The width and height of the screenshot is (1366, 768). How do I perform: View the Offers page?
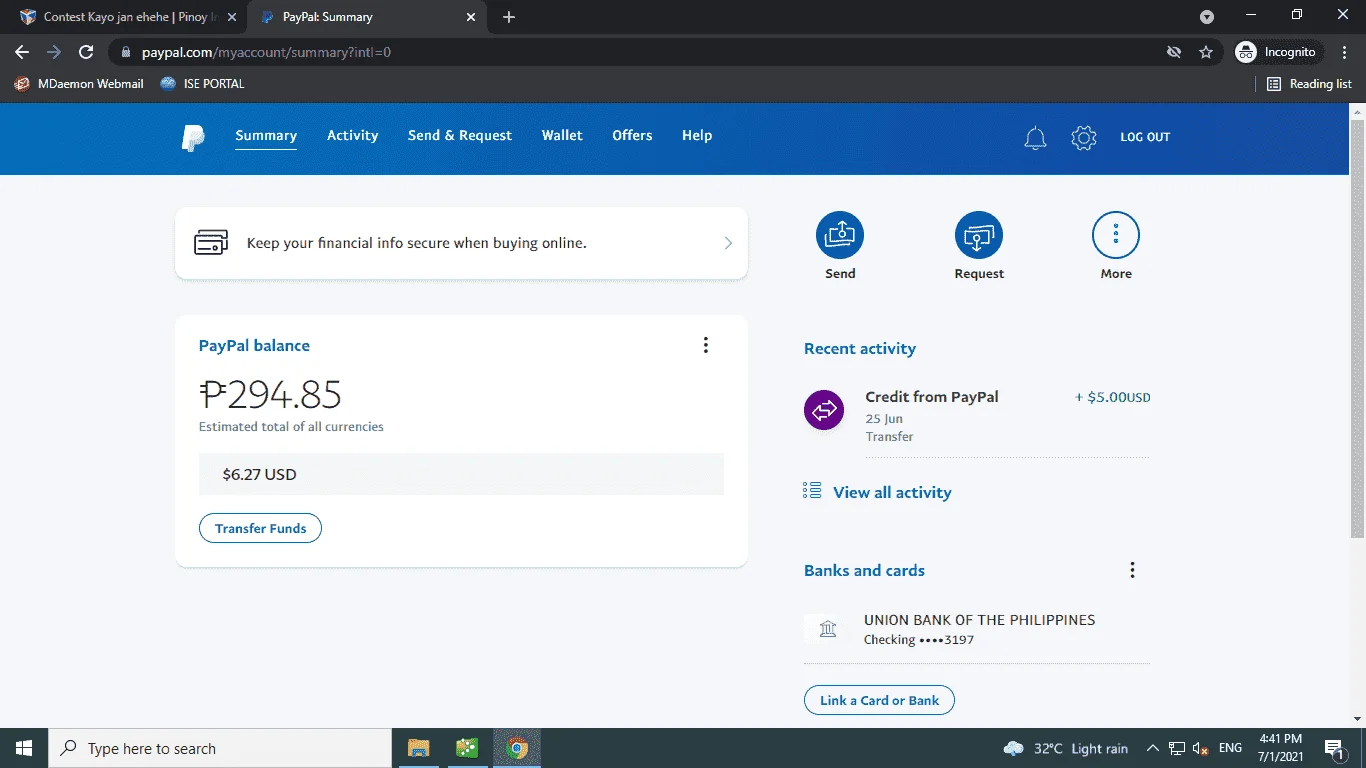point(632,136)
